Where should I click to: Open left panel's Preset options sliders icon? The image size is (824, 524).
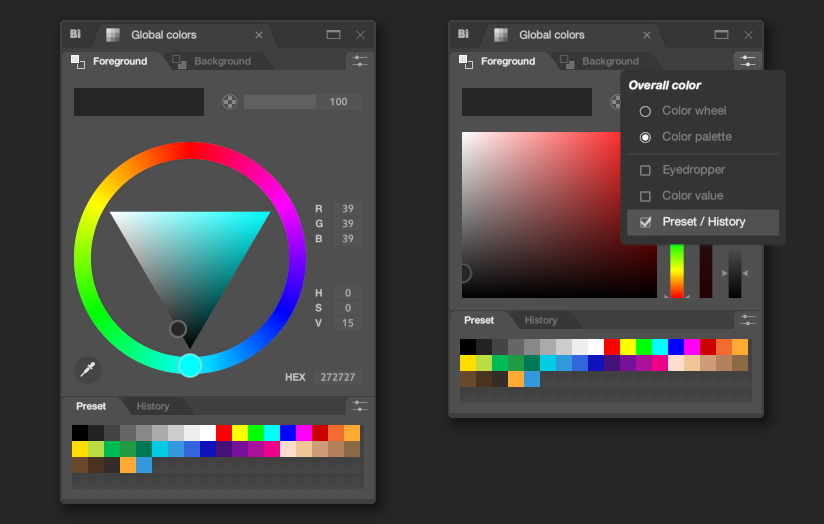tap(360, 406)
